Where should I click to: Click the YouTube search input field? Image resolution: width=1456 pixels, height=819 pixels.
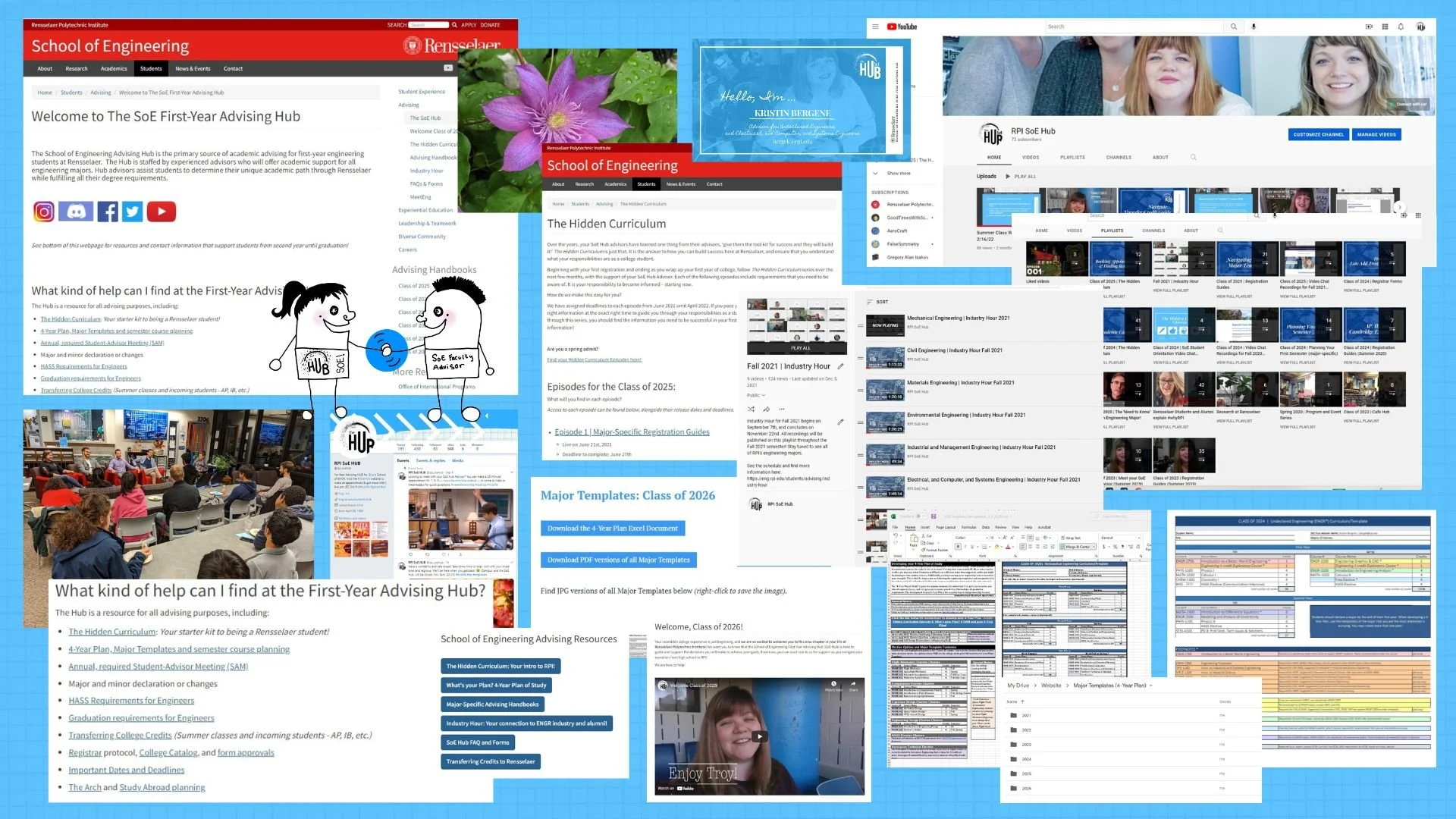click(x=1134, y=27)
